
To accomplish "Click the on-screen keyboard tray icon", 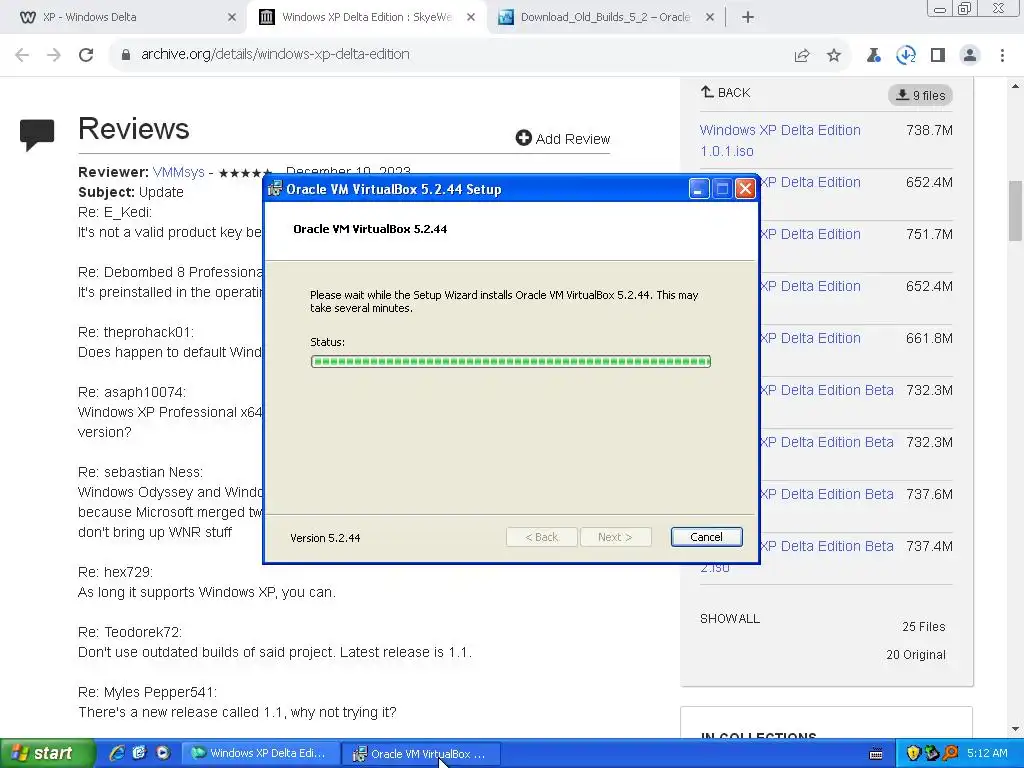I will point(876,754).
